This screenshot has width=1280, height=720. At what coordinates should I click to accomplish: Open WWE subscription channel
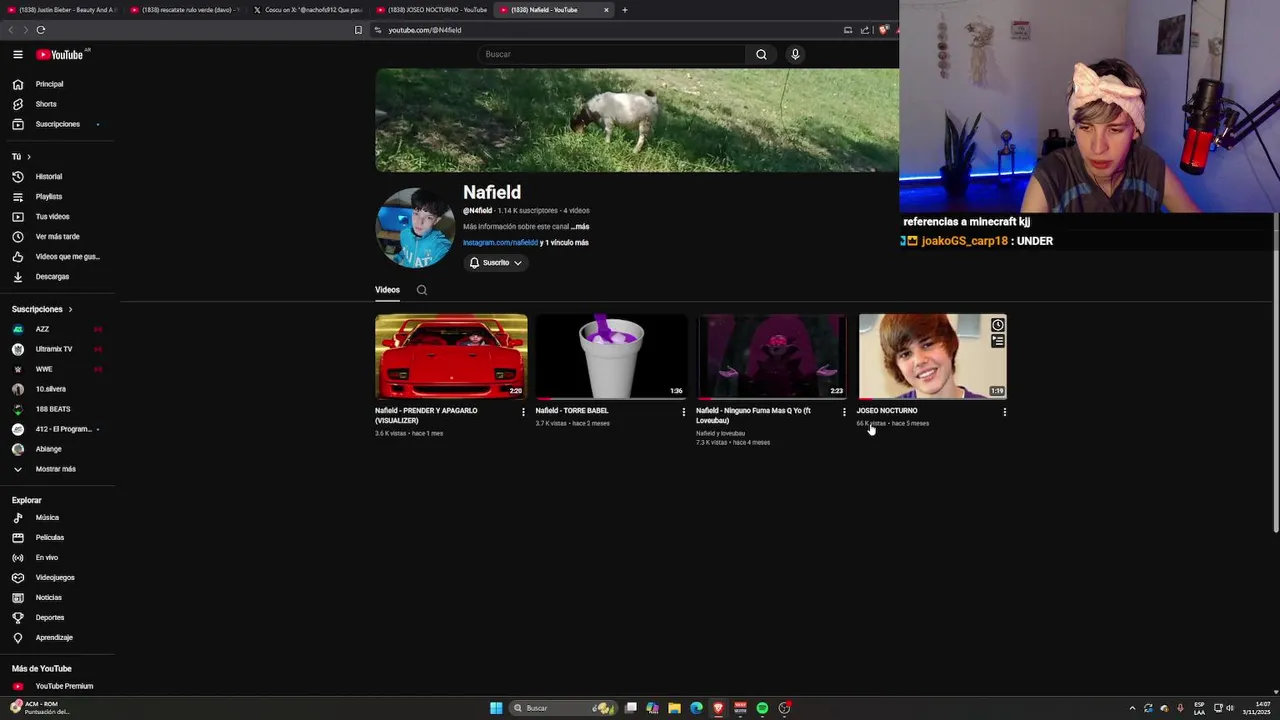(x=44, y=369)
